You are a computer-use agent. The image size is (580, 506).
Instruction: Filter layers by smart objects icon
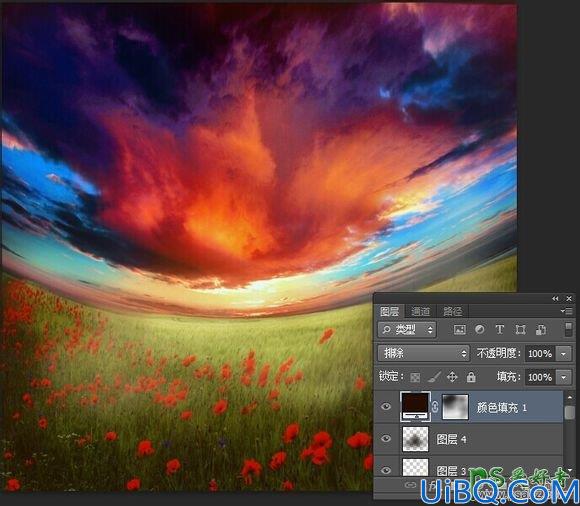(x=541, y=329)
